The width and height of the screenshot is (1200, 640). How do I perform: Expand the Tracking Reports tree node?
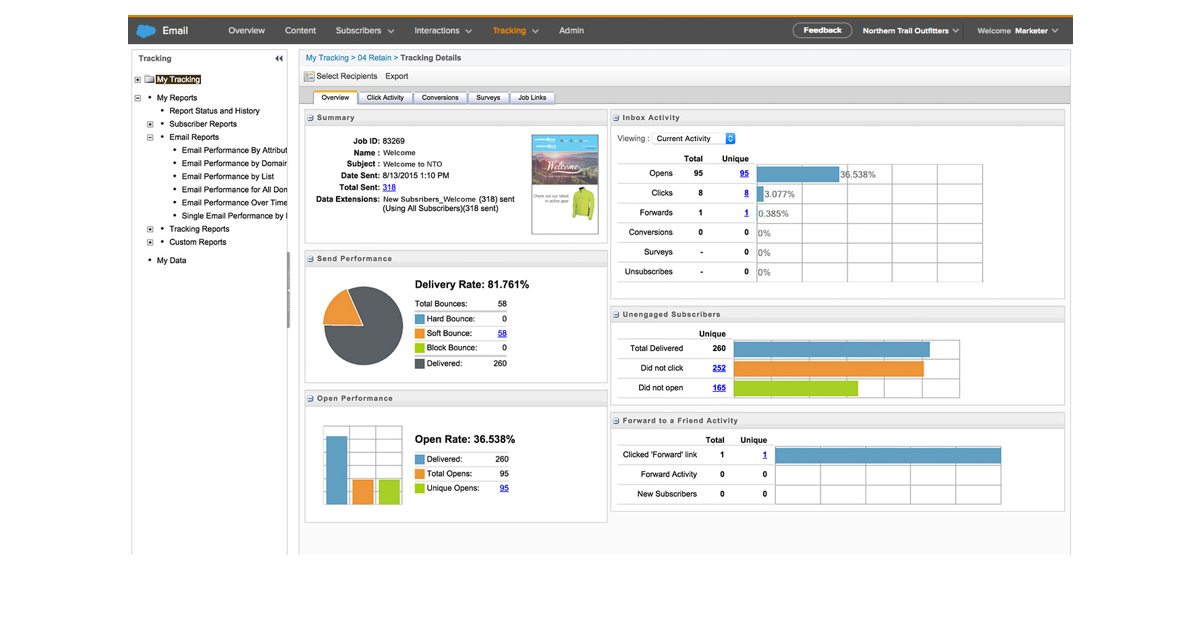150,229
